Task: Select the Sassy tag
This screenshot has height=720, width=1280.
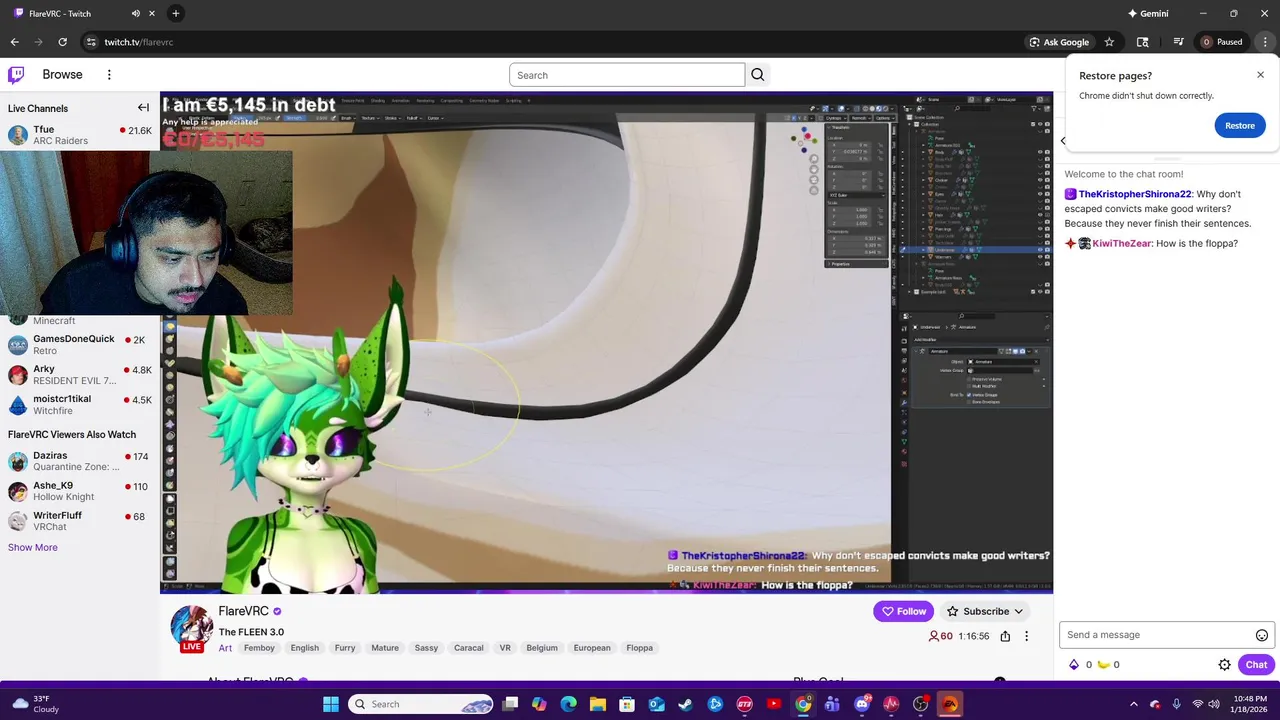Action: [x=426, y=648]
